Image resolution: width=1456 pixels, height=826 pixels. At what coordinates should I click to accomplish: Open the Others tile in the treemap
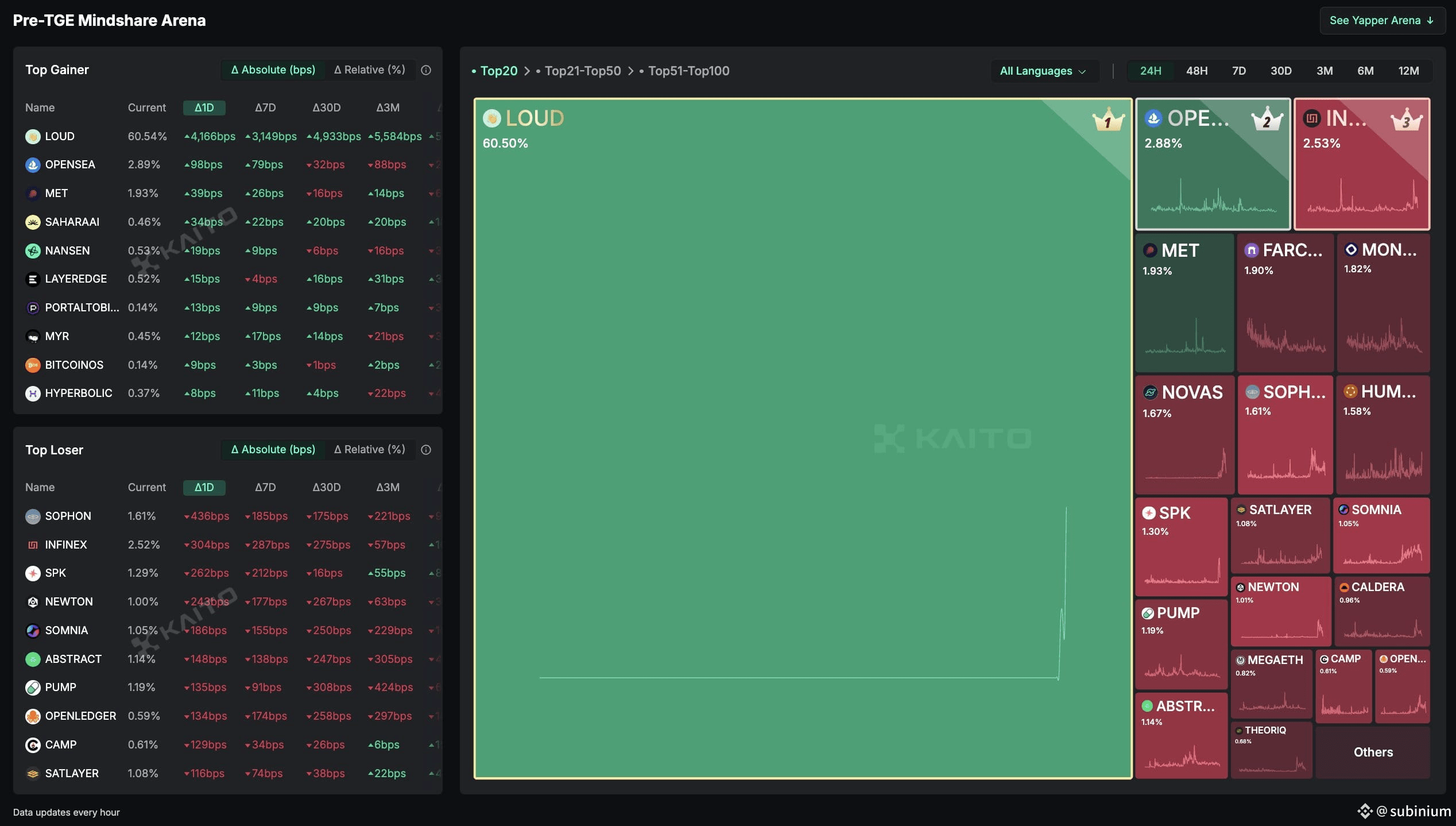pyautogui.click(x=1373, y=752)
